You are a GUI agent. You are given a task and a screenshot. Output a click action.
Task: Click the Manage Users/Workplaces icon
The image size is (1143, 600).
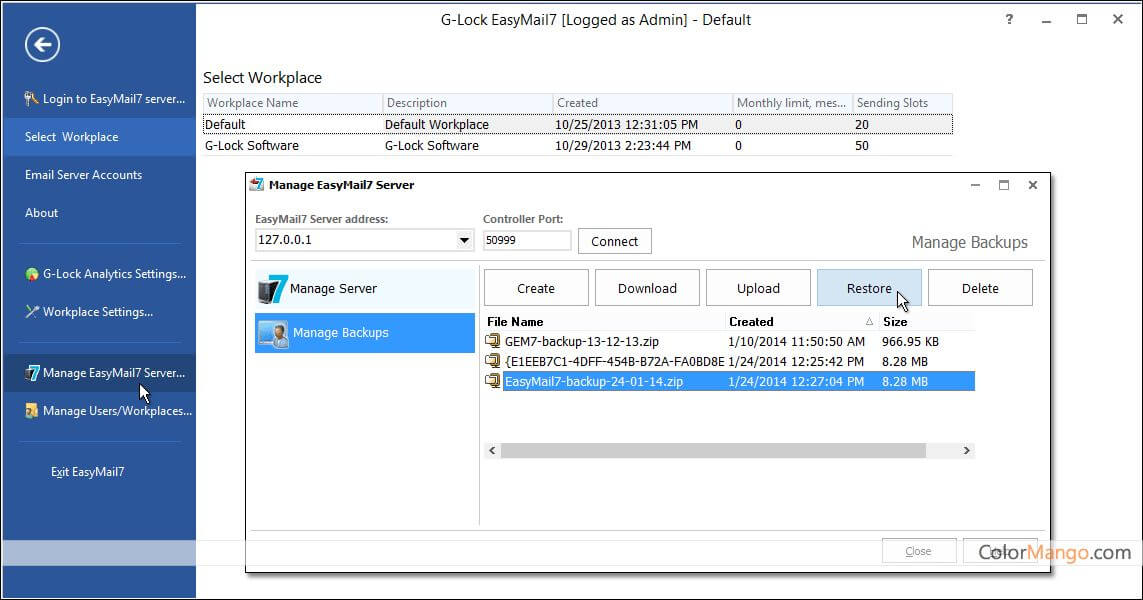(31, 411)
